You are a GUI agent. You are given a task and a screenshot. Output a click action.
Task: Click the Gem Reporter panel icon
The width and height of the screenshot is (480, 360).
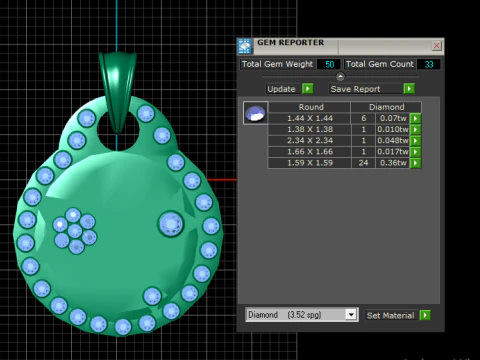(245, 46)
